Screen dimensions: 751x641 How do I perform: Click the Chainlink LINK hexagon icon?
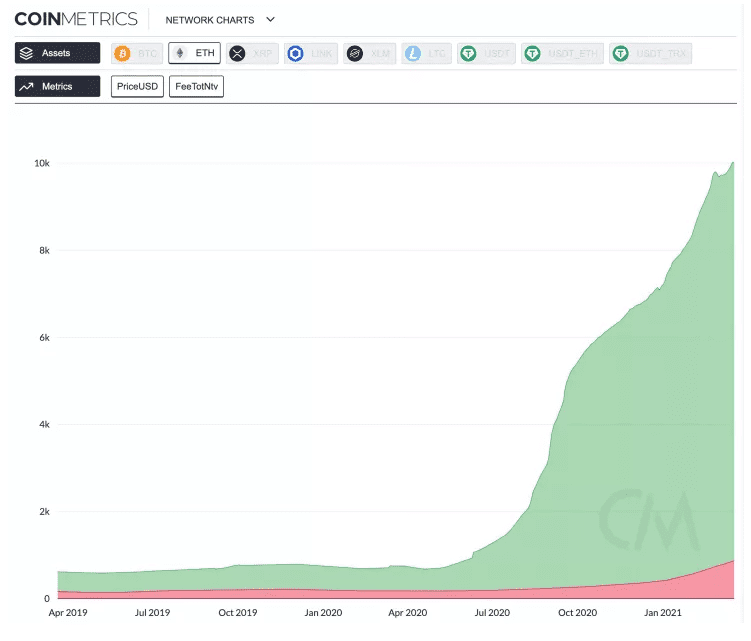295,53
